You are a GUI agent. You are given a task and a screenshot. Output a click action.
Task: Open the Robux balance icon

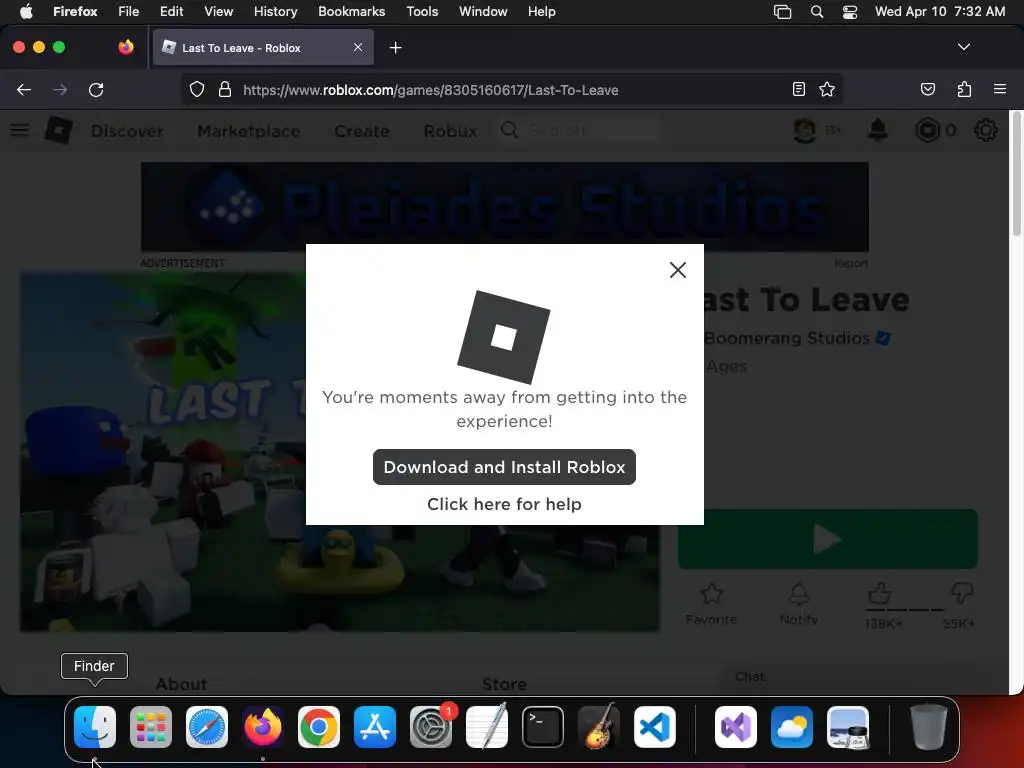click(x=927, y=131)
